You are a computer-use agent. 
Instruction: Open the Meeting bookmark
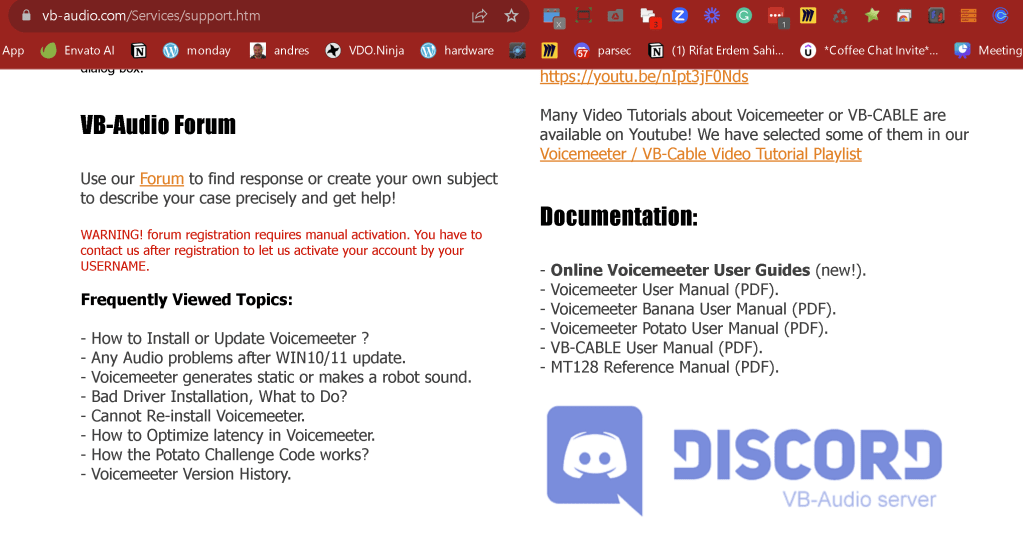[x=988, y=50]
